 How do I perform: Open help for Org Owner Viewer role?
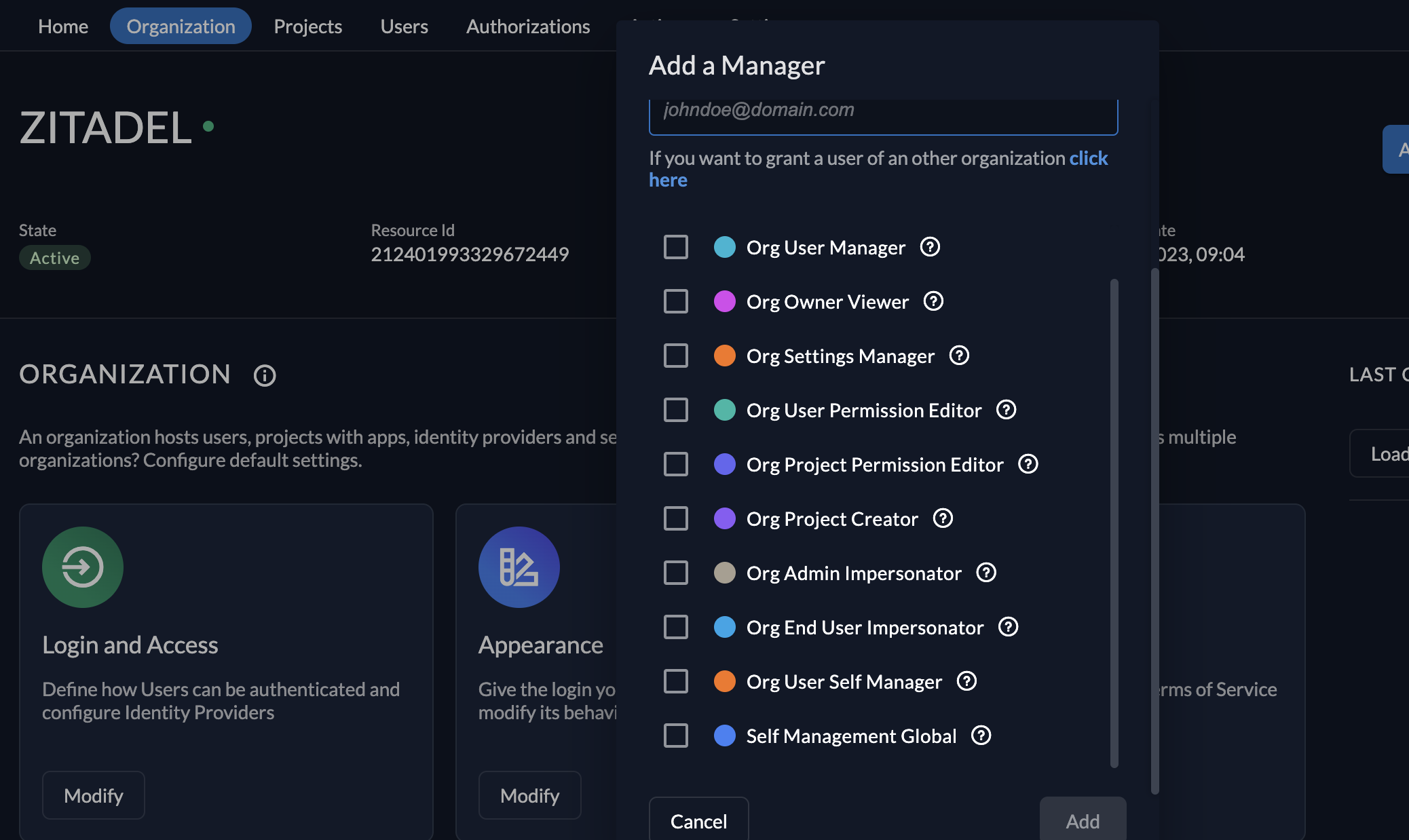(933, 301)
